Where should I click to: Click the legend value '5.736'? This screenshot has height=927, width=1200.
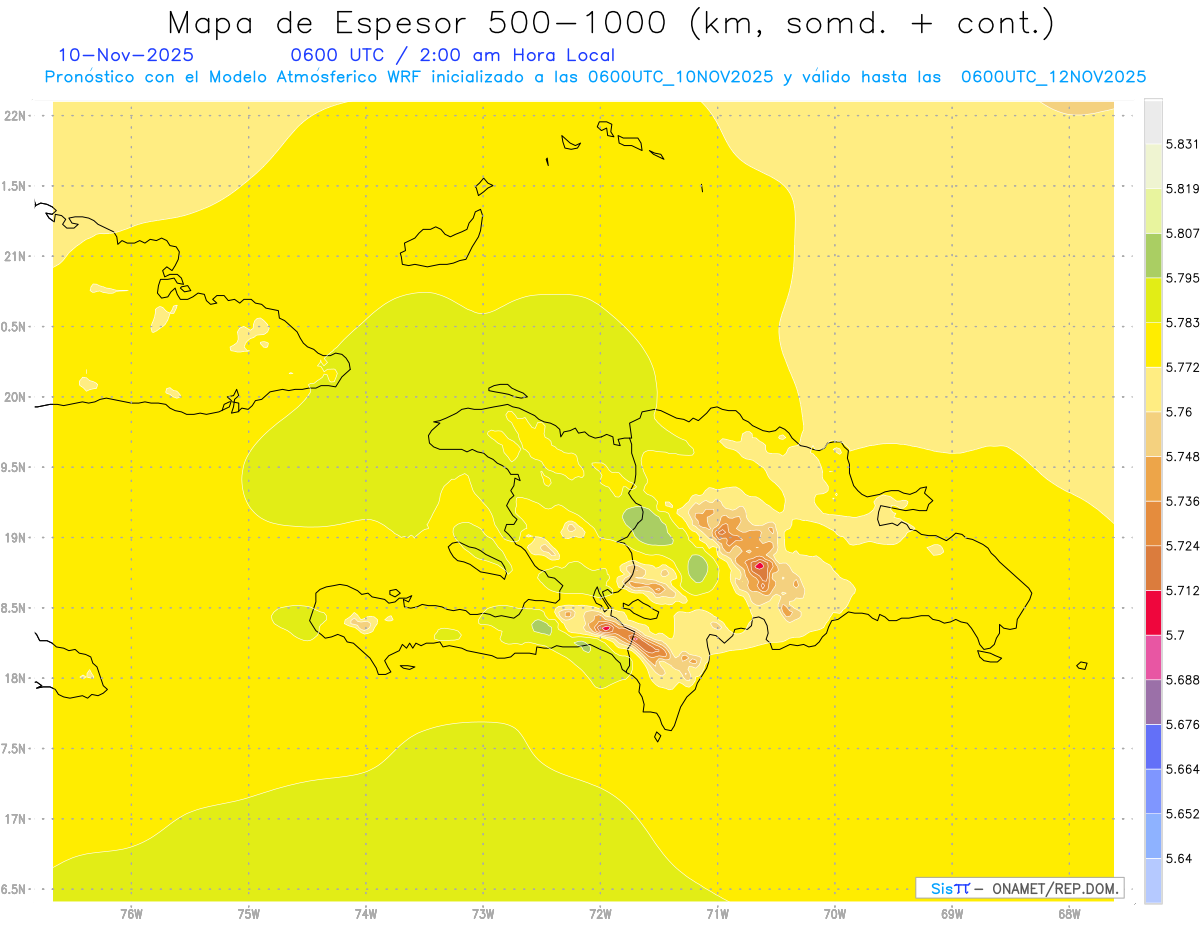coord(1181,501)
